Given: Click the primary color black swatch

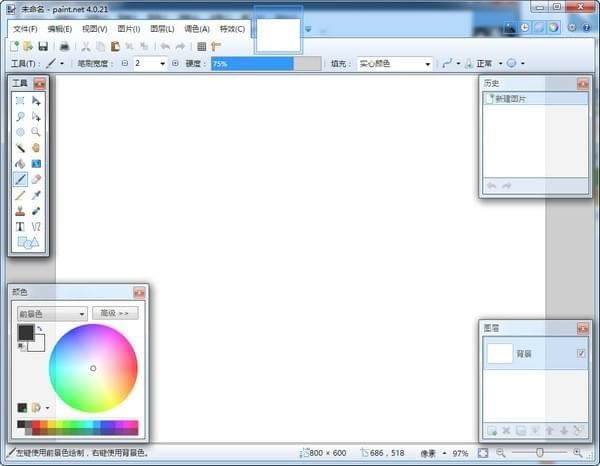Looking at the screenshot, I should coord(26,333).
